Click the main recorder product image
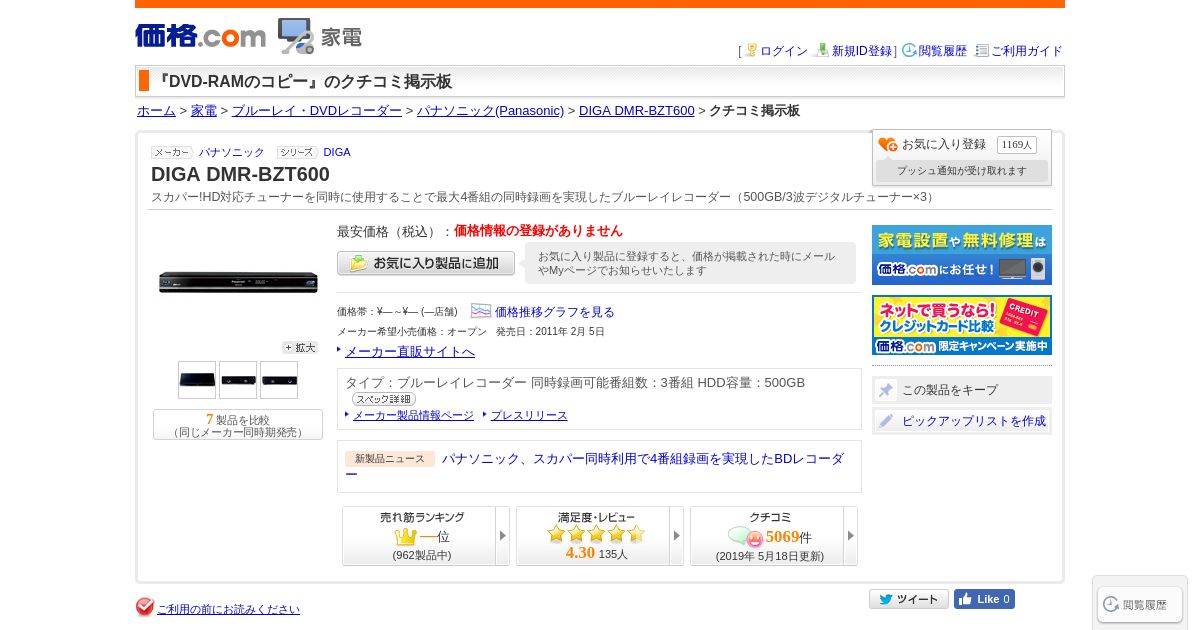 pos(238,283)
